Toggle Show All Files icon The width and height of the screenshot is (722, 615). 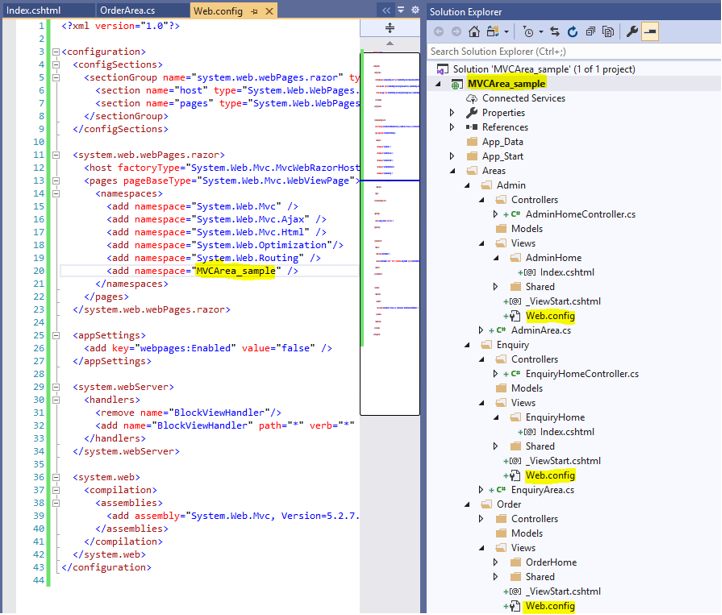pyautogui.click(x=608, y=31)
